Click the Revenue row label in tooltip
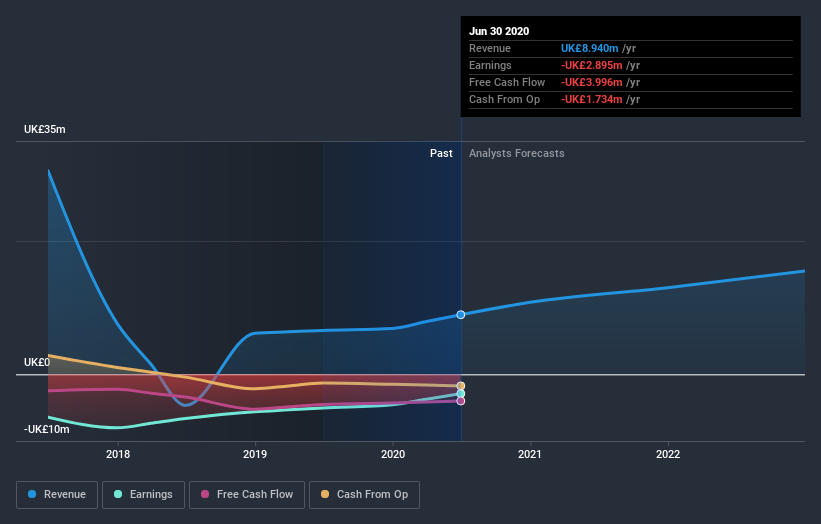This screenshot has height=524, width=821. (x=490, y=48)
